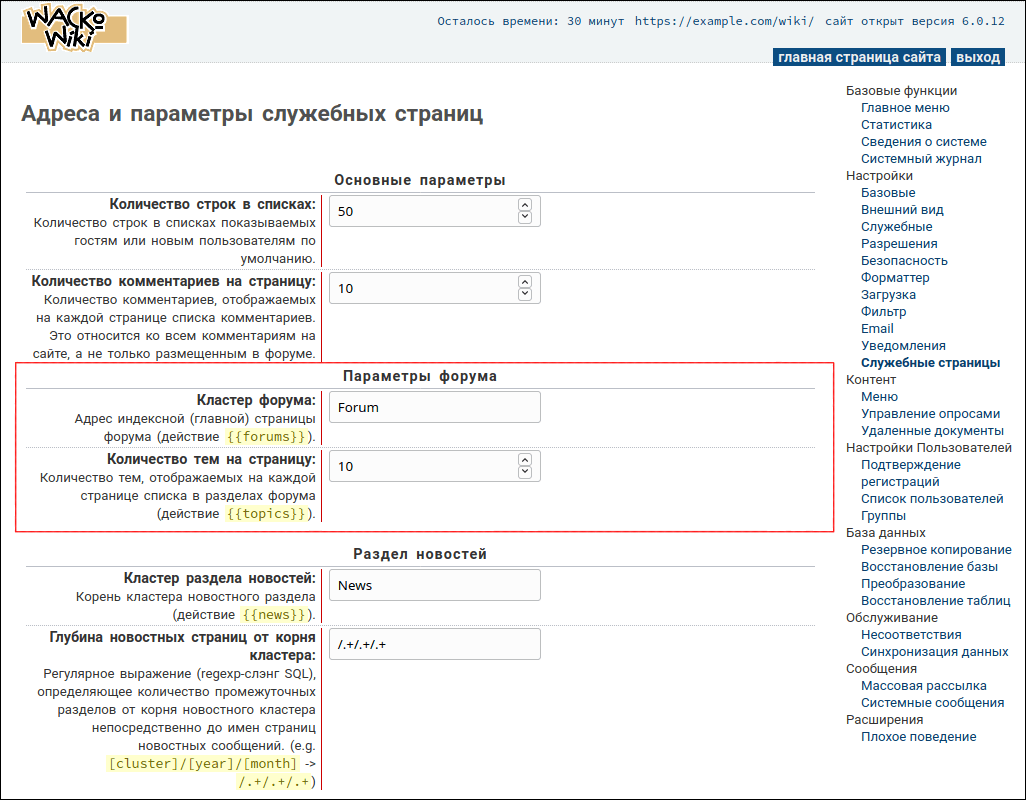Edit the news depth regexp field

pos(434,644)
